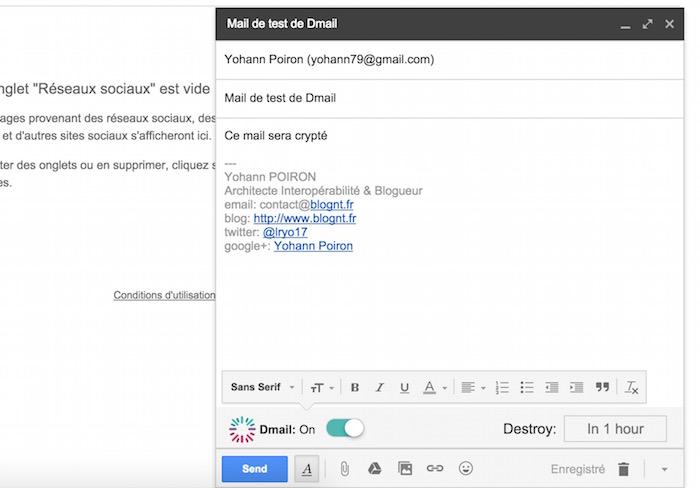
Task: Click the subject field 'Mail de test de Dmail'
Action: [x=450, y=98]
